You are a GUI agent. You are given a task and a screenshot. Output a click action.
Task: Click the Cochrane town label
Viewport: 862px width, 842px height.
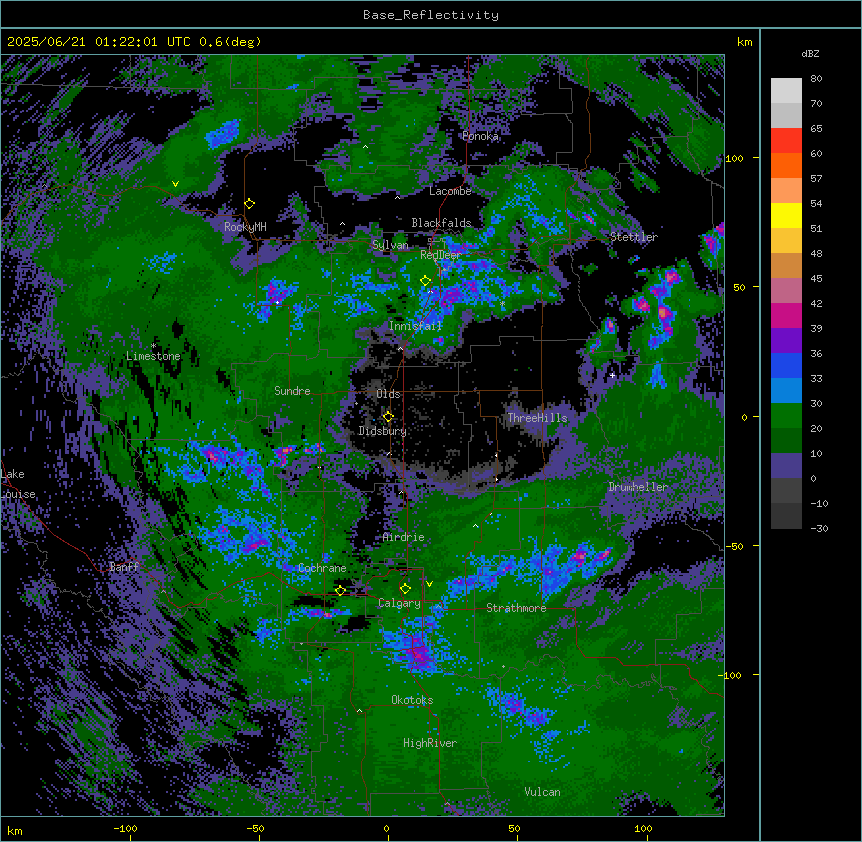tap(322, 568)
